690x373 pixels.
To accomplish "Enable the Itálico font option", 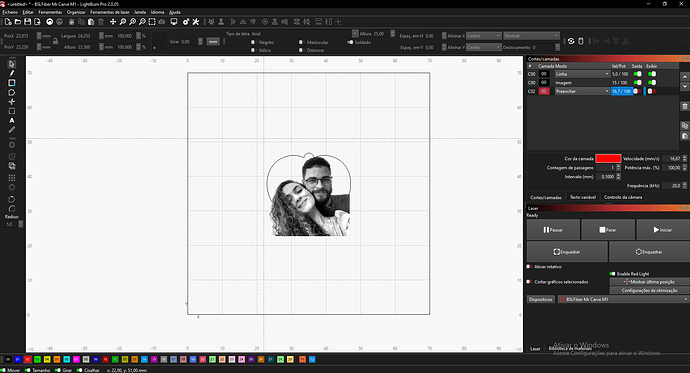I will pos(253,50).
